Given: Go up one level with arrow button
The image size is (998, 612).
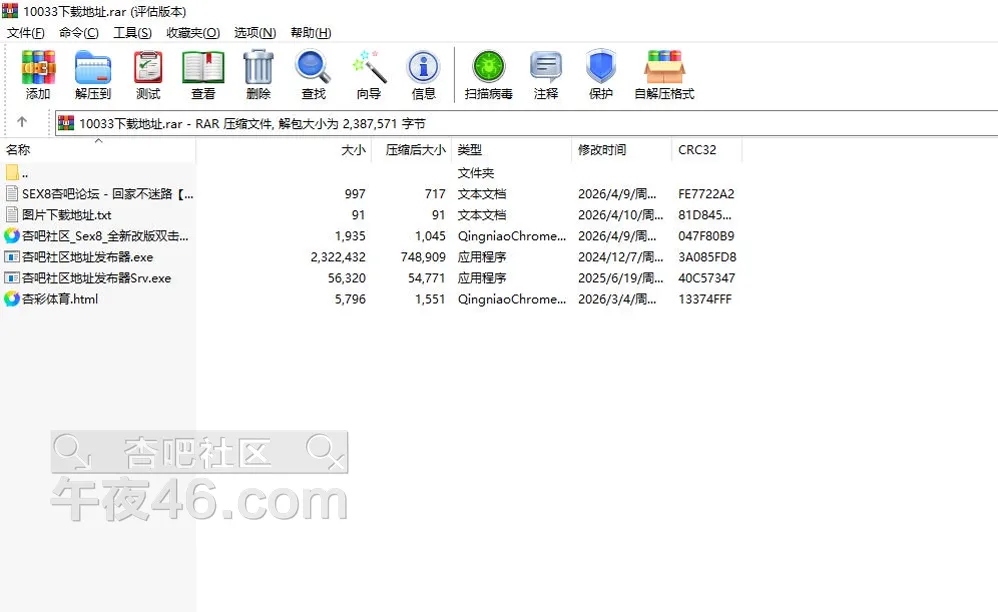Looking at the screenshot, I should point(22,123).
